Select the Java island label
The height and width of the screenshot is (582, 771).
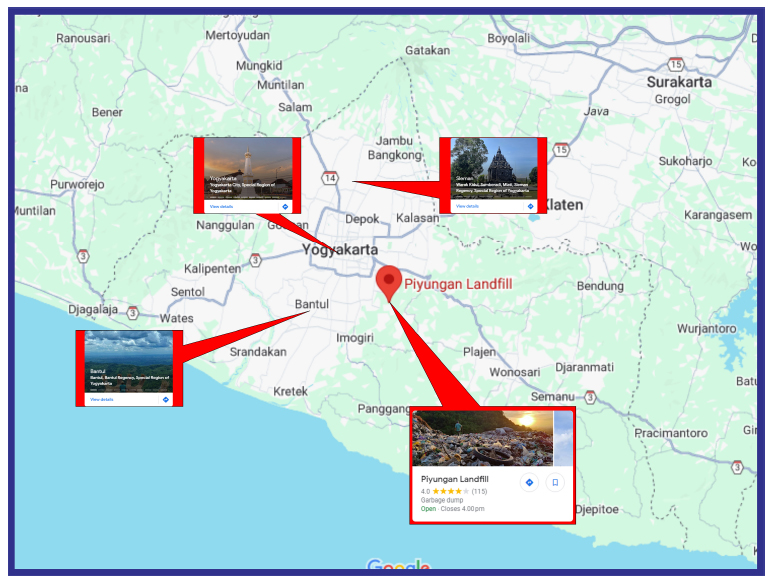pos(596,112)
